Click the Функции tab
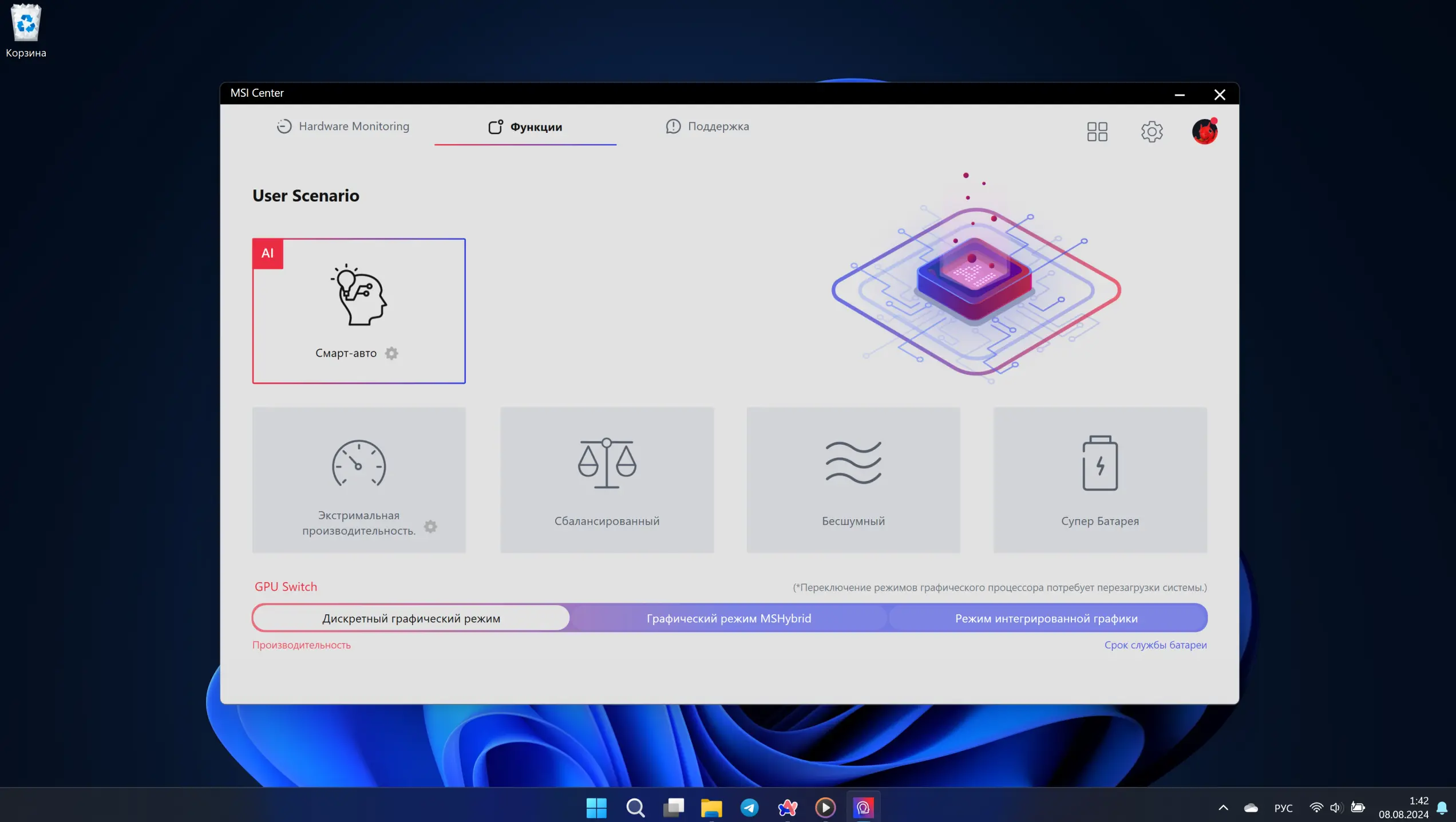1456x822 pixels. click(525, 127)
